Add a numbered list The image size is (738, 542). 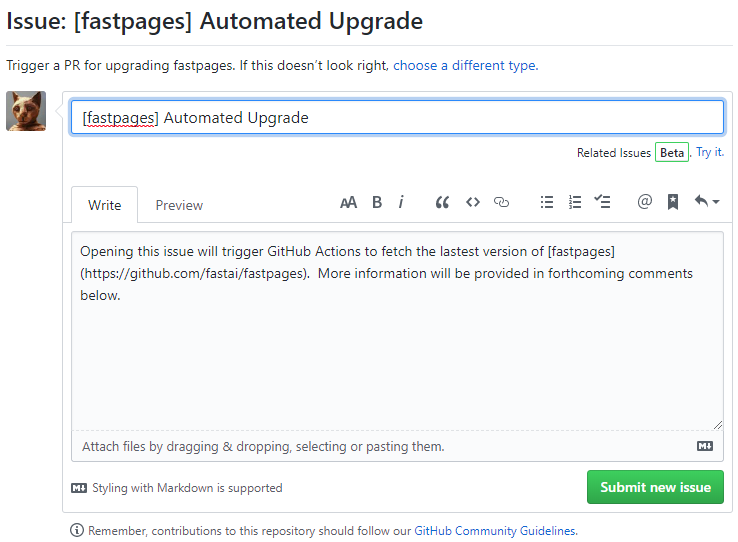click(x=575, y=202)
